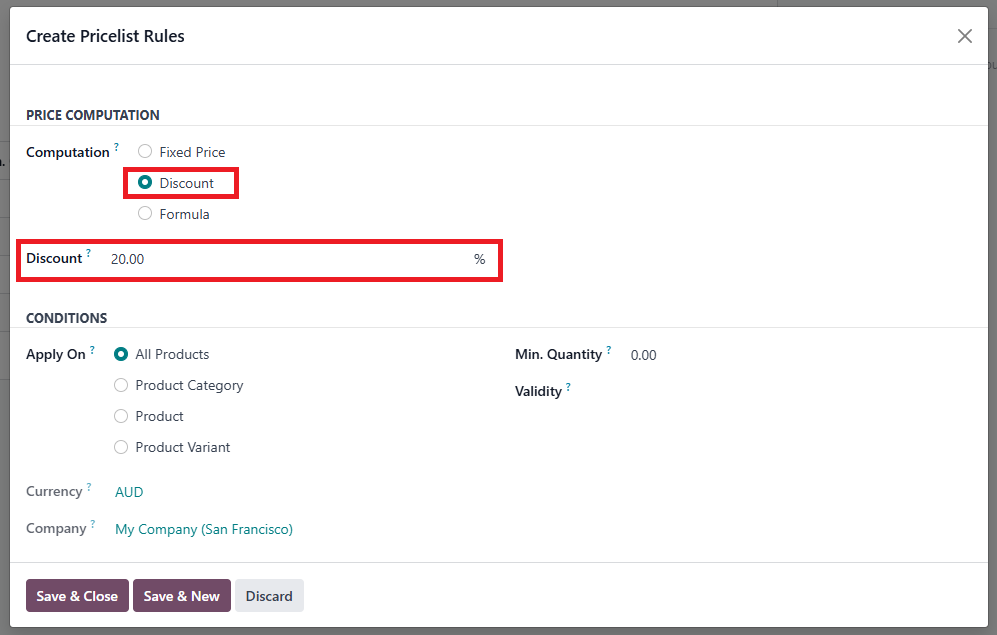Select the Discount computation radio button
Screen dimensions: 997x635
(x=146, y=183)
